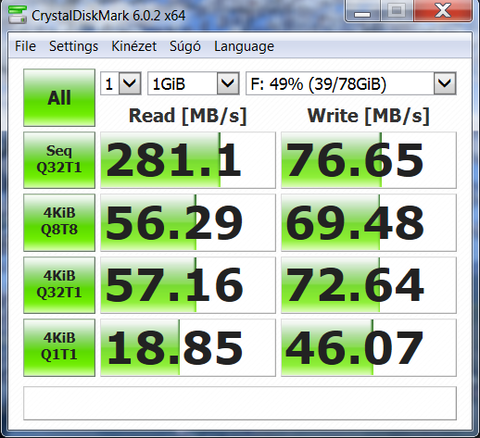
Task: Click the Seq read result 281.1
Action: coord(188,160)
